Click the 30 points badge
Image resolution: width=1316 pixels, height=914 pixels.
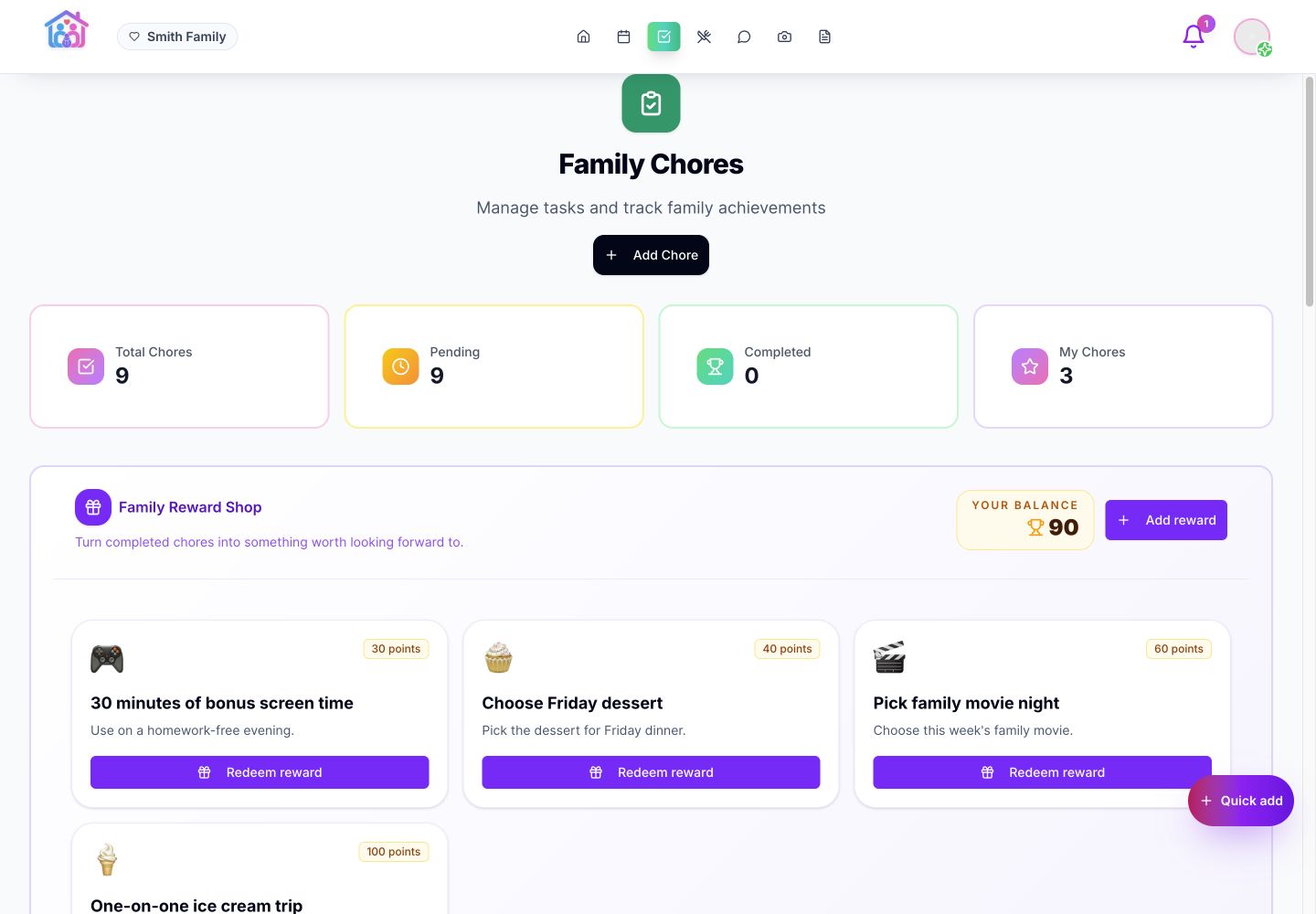[x=396, y=649]
